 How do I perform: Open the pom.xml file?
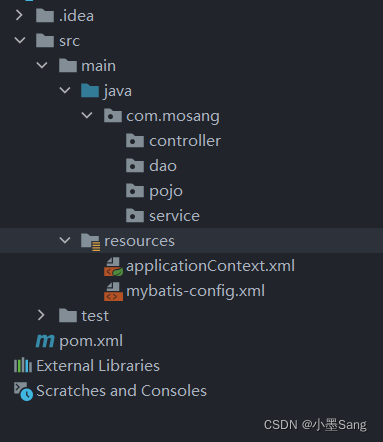(91, 341)
